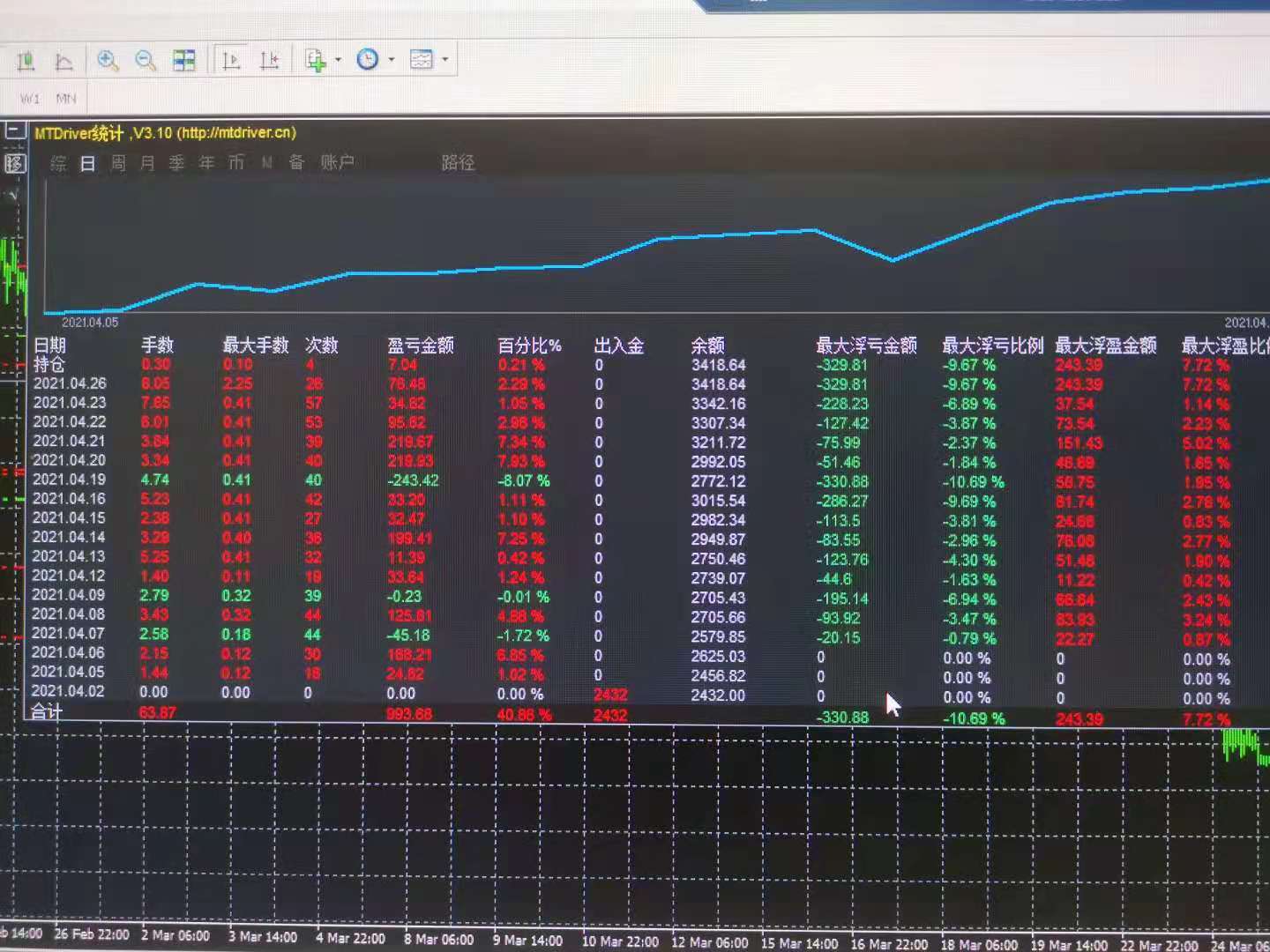The height and width of the screenshot is (952, 1270).
Task: Click the 最大手数 column header
Action: click(256, 345)
